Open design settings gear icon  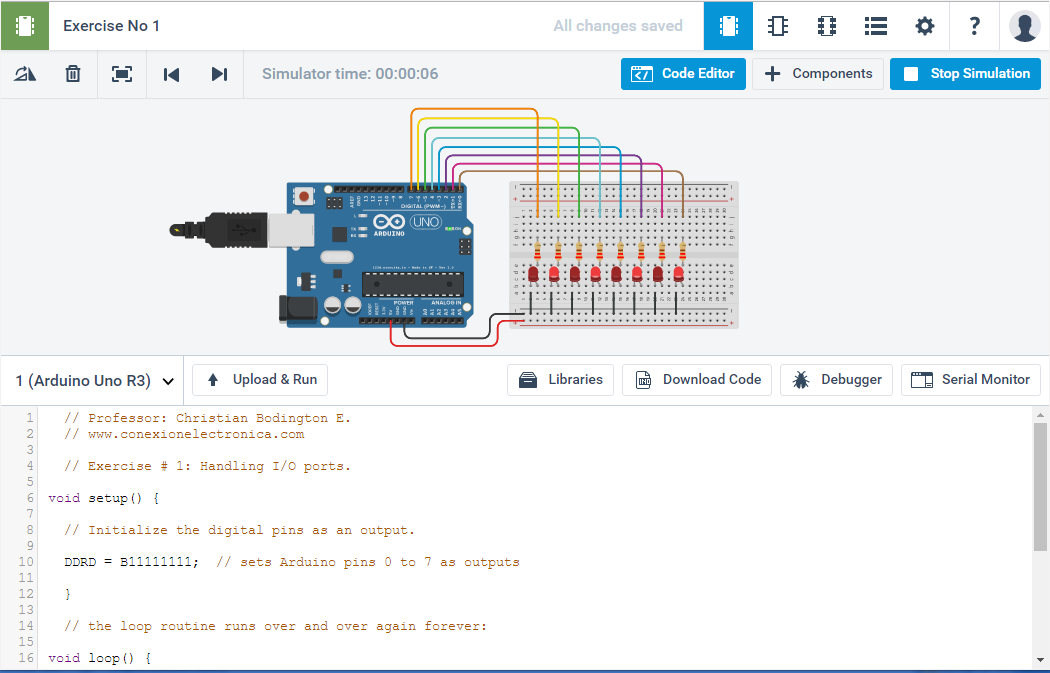(x=925, y=26)
